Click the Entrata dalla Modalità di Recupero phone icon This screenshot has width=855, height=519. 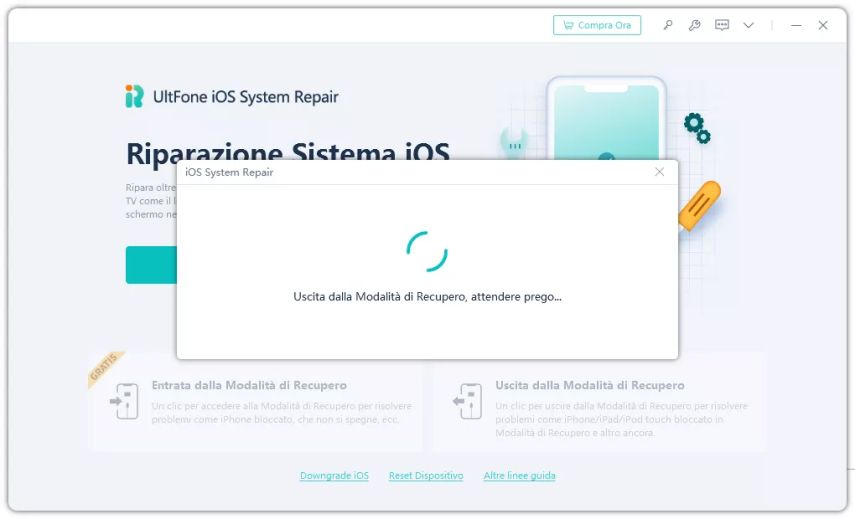pos(124,401)
